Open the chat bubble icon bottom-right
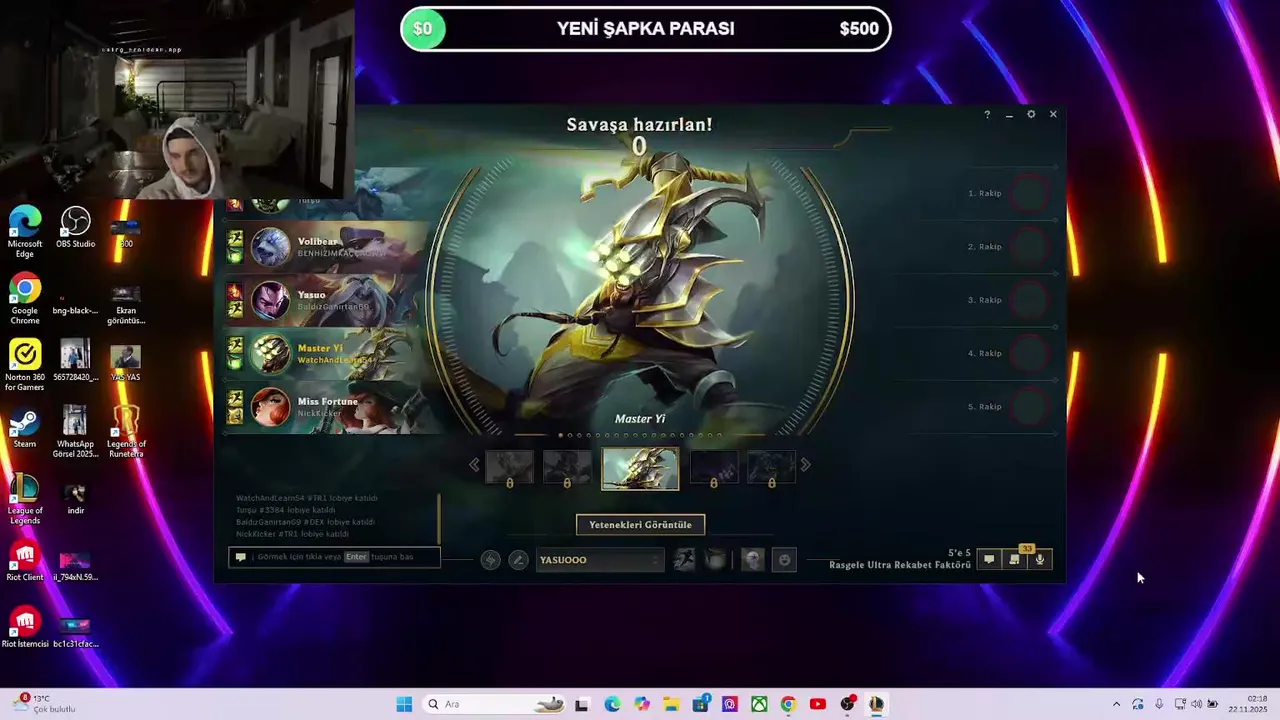The image size is (1280, 720). click(x=989, y=560)
